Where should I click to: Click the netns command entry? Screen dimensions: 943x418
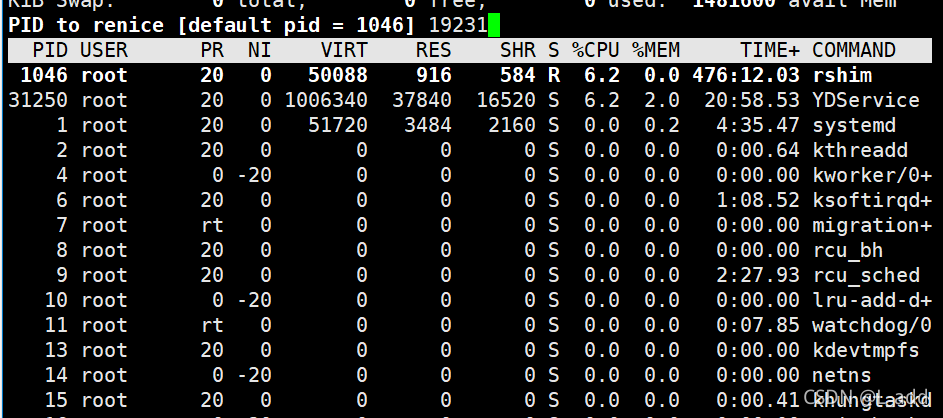tap(842, 375)
